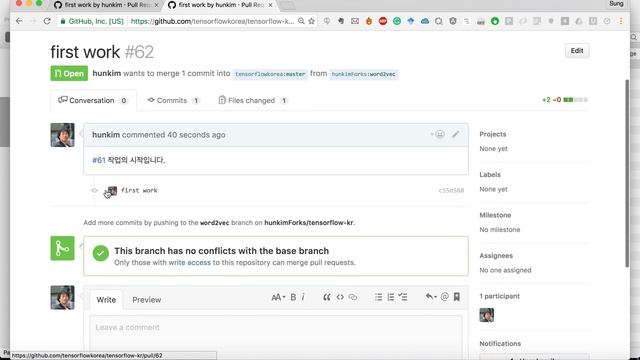Click the green merge icon badge
640x360 pixels.
tap(62, 248)
